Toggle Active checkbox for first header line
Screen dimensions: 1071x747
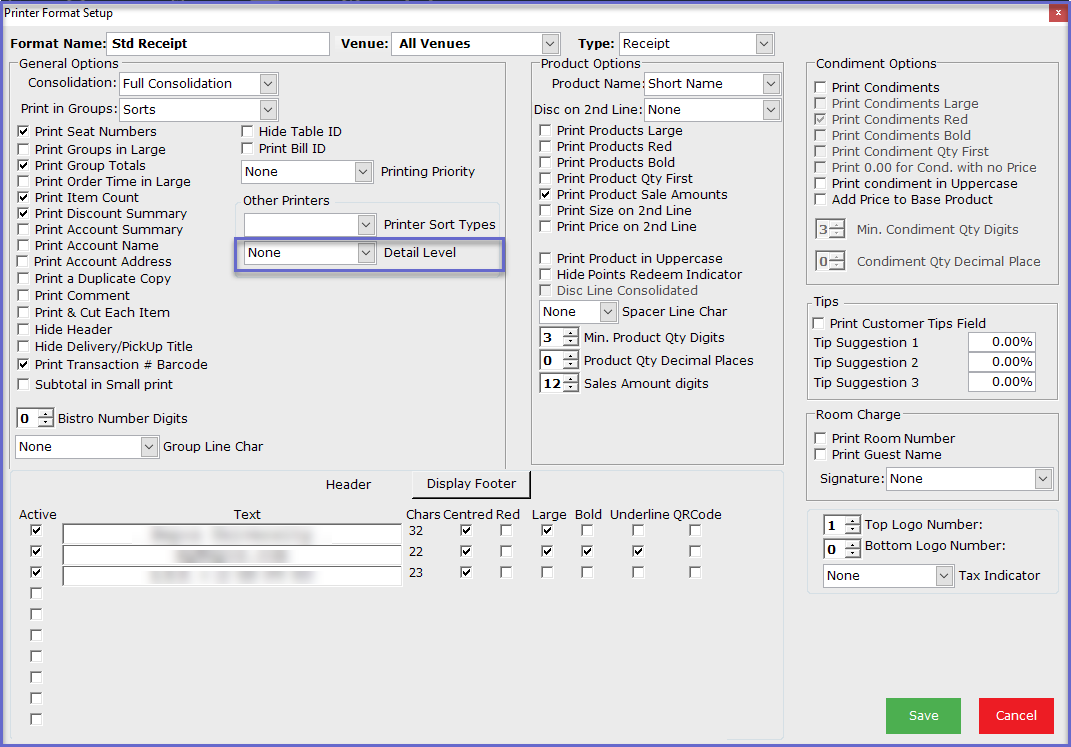pos(36,531)
